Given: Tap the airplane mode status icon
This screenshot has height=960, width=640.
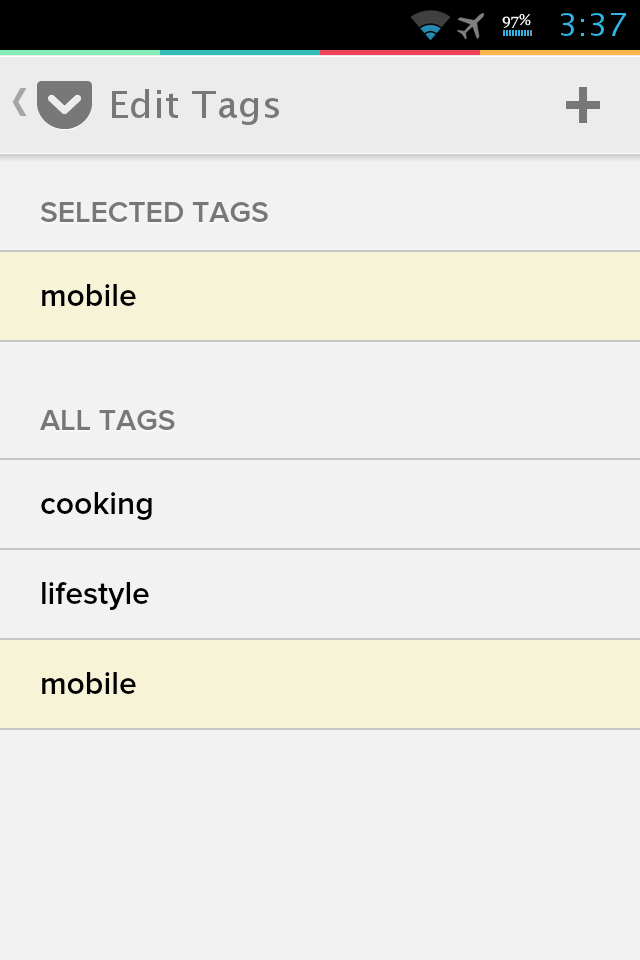Looking at the screenshot, I should [470, 26].
